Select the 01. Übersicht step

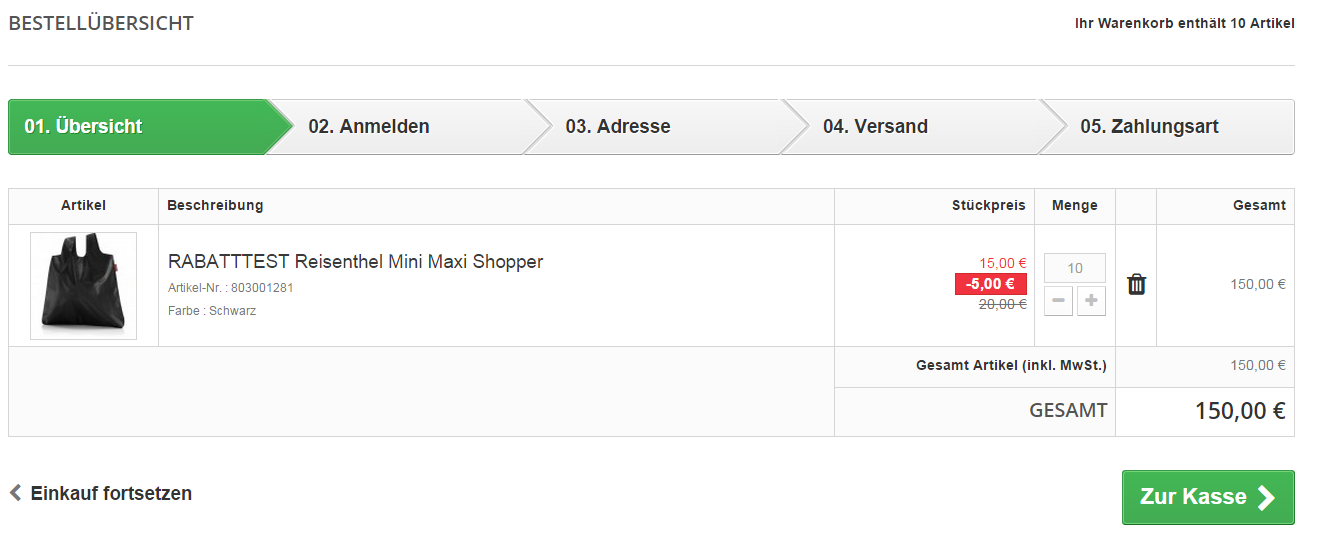coord(84,127)
